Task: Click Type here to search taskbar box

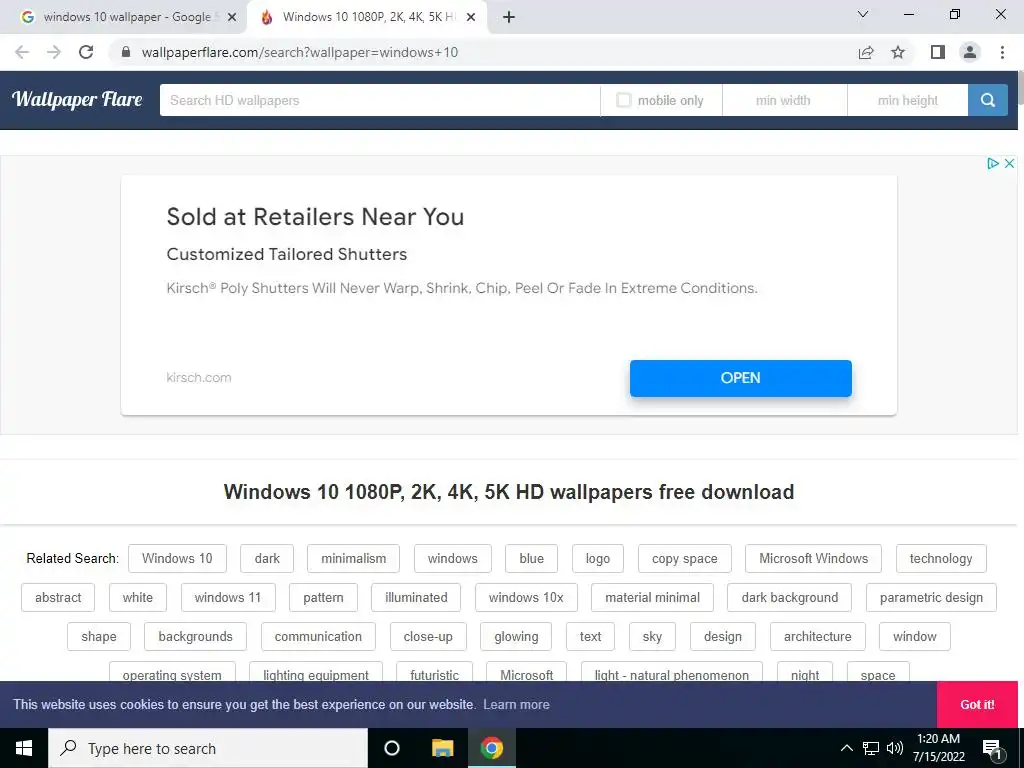Action: coord(208,748)
